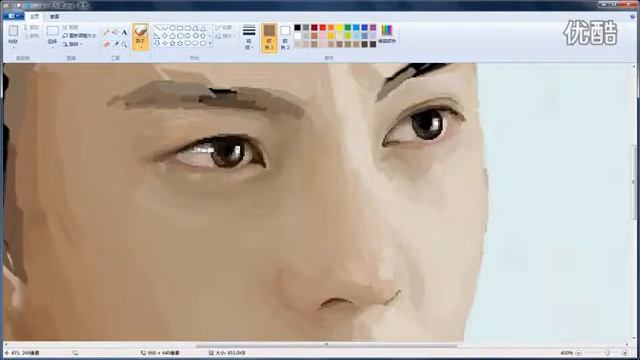Viewport: 640px width, 360px height.
Task: Choose the Rounded rectangle shape
Action: coord(188,28)
